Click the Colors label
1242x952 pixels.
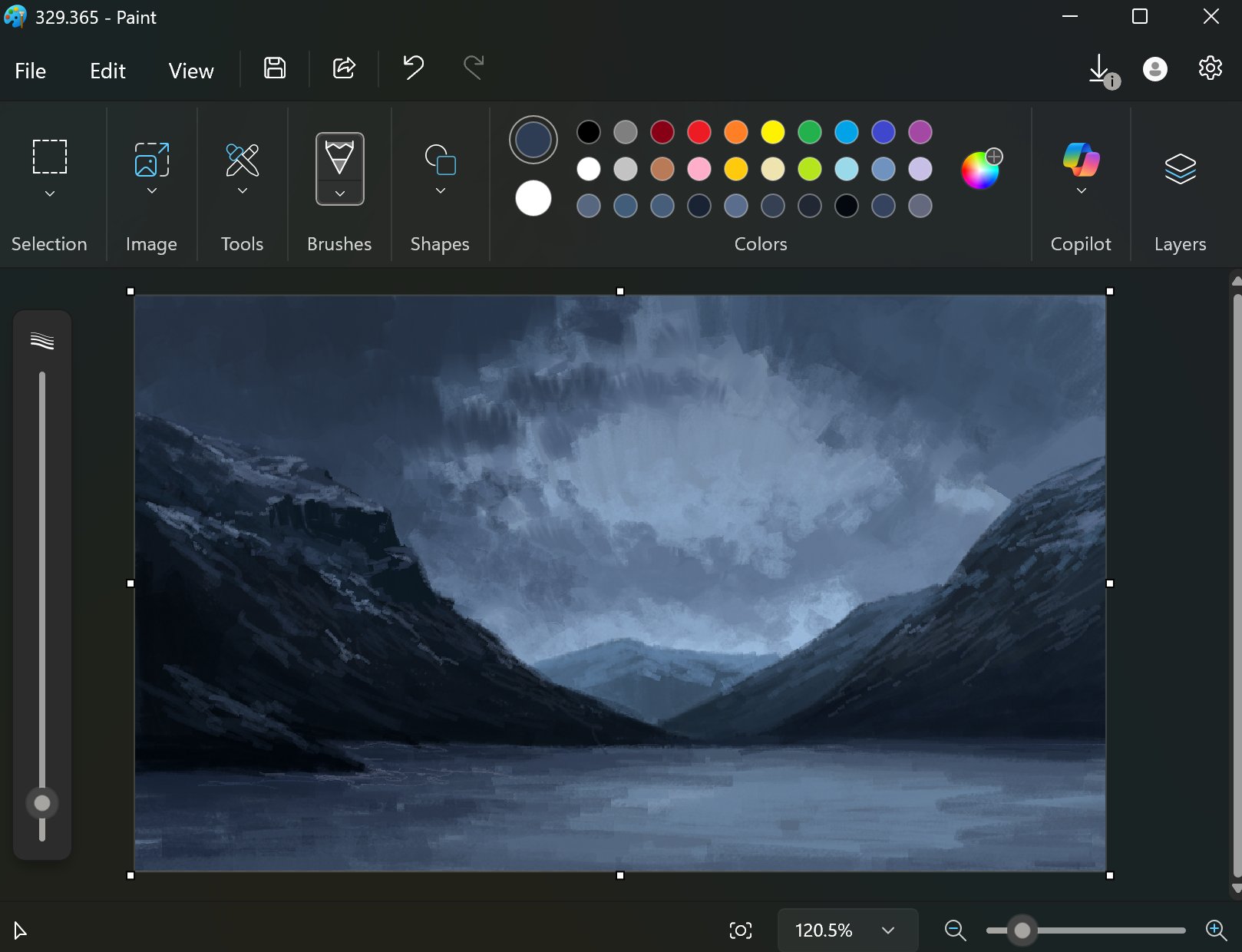(761, 244)
